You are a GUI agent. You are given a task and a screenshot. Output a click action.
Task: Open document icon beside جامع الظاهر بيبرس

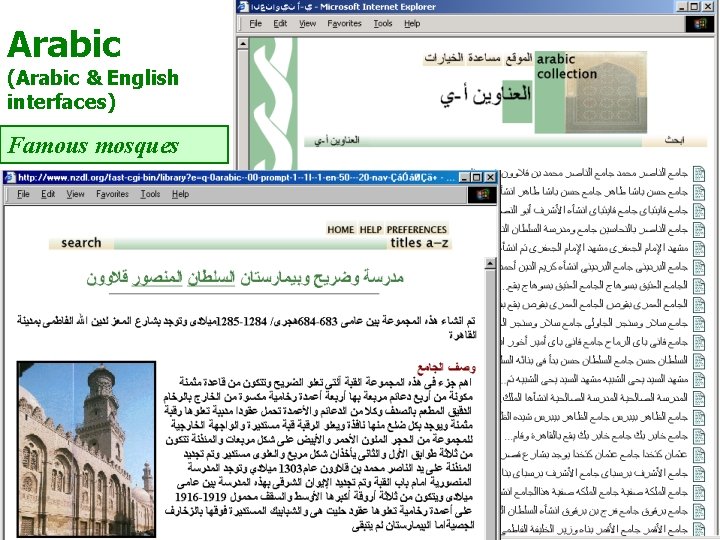pyautogui.click(x=699, y=417)
